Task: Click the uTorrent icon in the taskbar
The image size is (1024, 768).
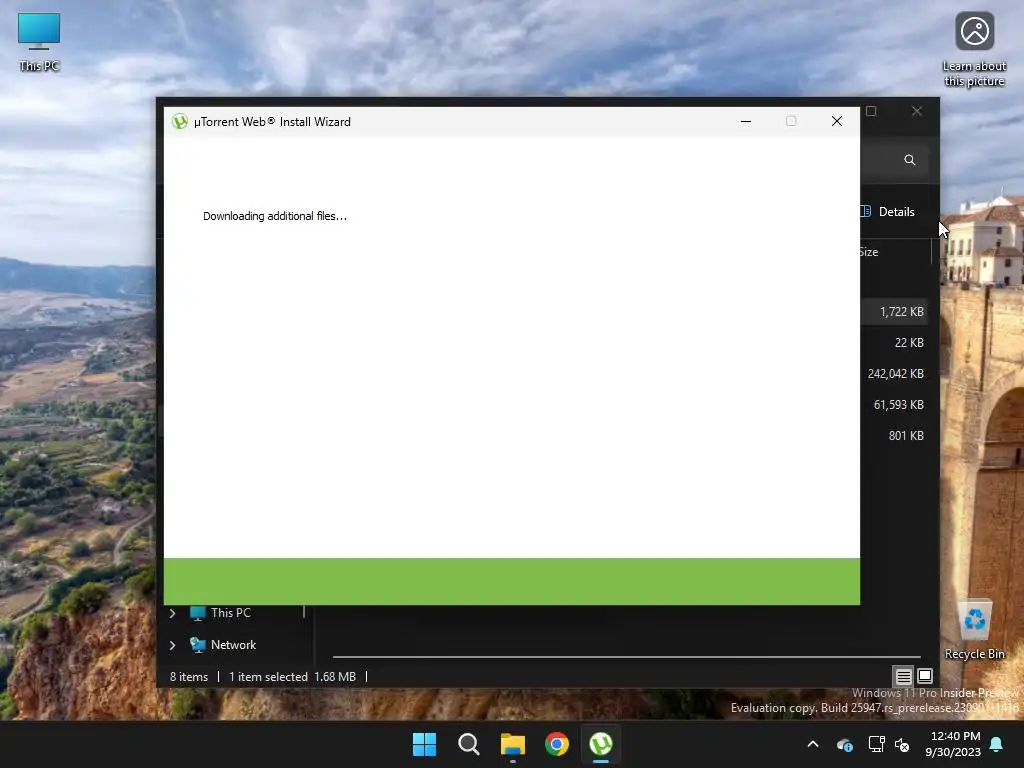Action: coord(601,744)
